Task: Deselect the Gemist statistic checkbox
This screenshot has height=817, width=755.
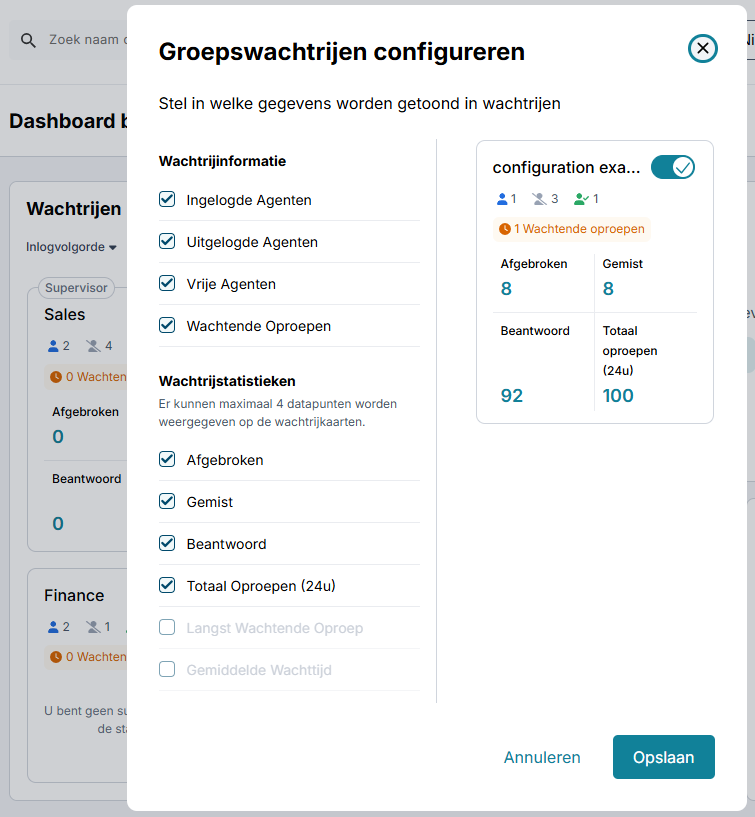Action: pos(167,502)
